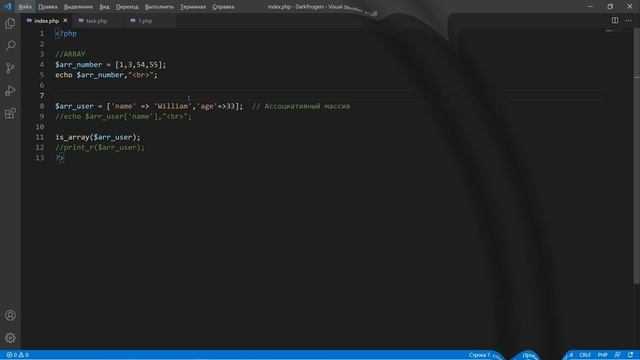The height and width of the screenshot is (360, 640).
Task: Minimize the Visual Studio Code window
Action: point(590,7)
